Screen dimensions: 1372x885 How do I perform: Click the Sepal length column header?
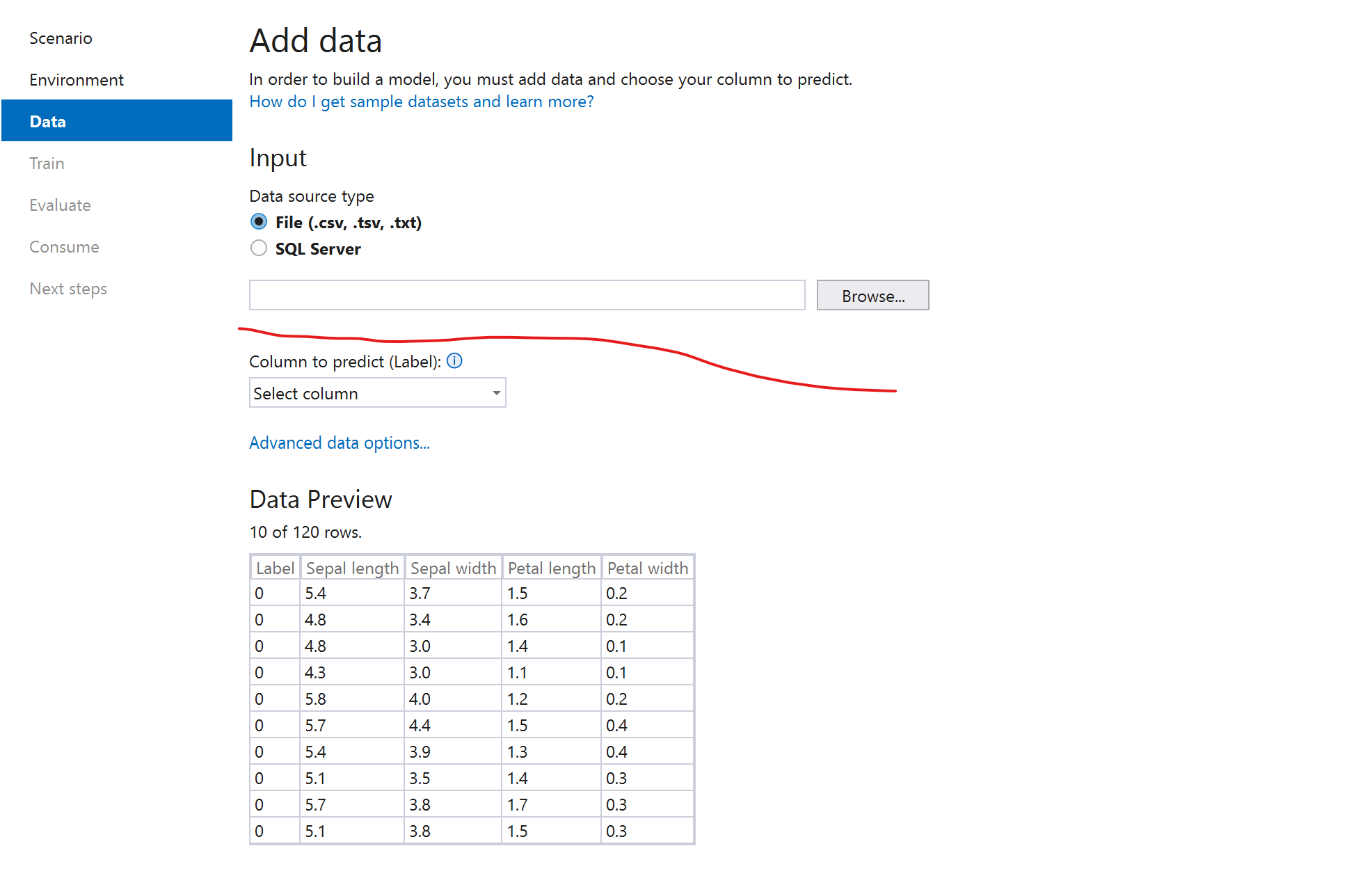point(352,567)
